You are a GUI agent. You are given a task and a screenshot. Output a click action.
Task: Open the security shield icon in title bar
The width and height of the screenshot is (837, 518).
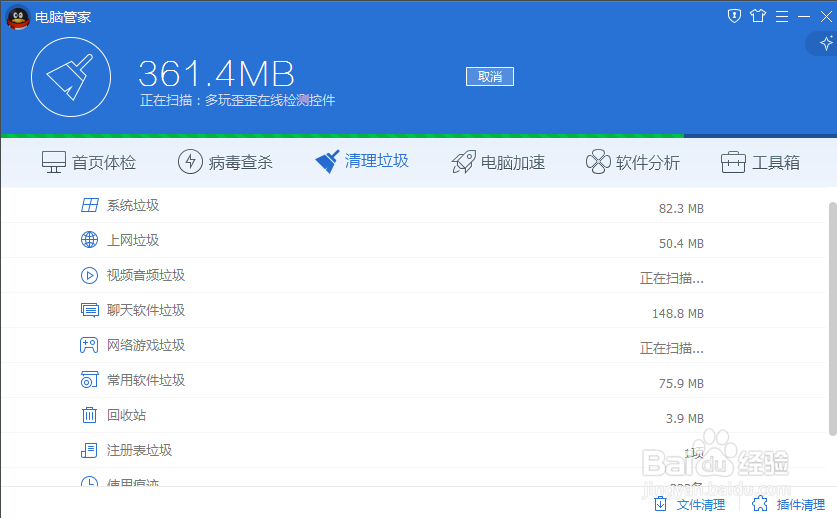coord(735,16)
